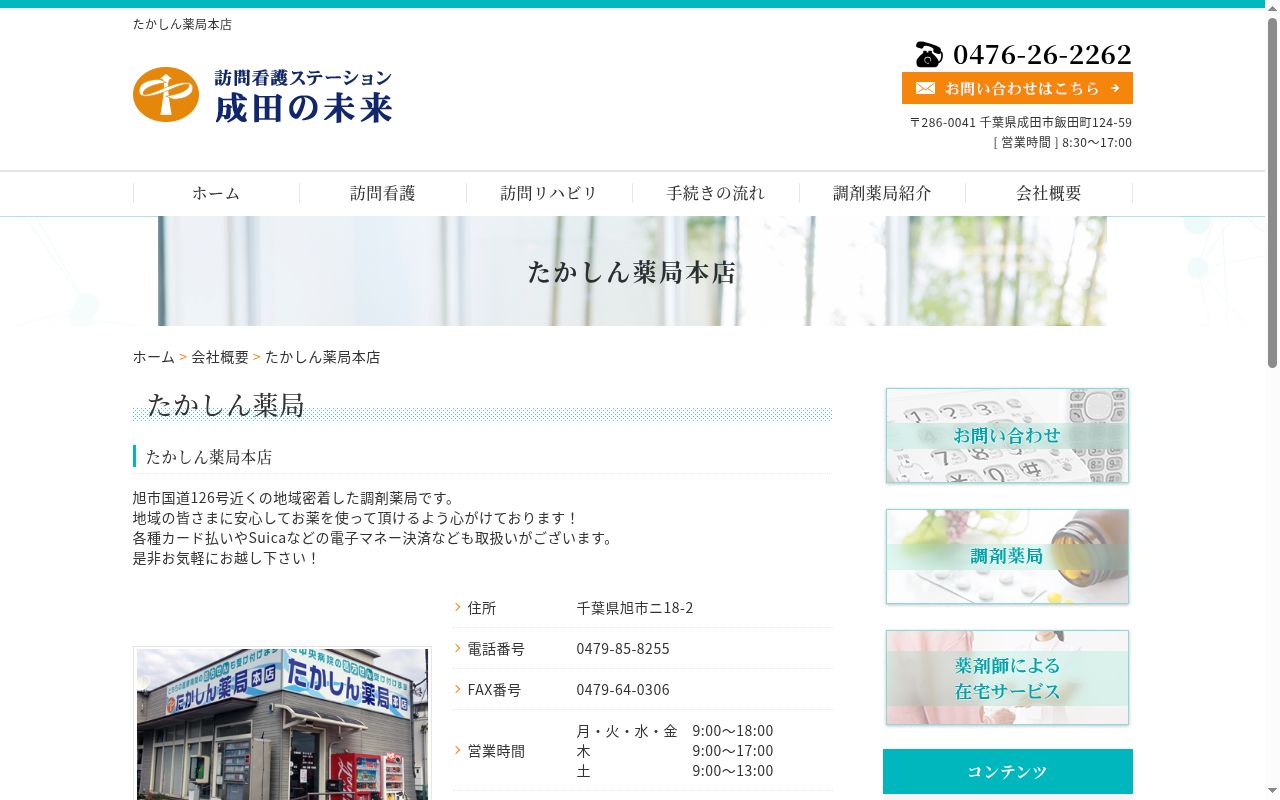Click the たかしん薬局本店 banner title

coord(632,272)
